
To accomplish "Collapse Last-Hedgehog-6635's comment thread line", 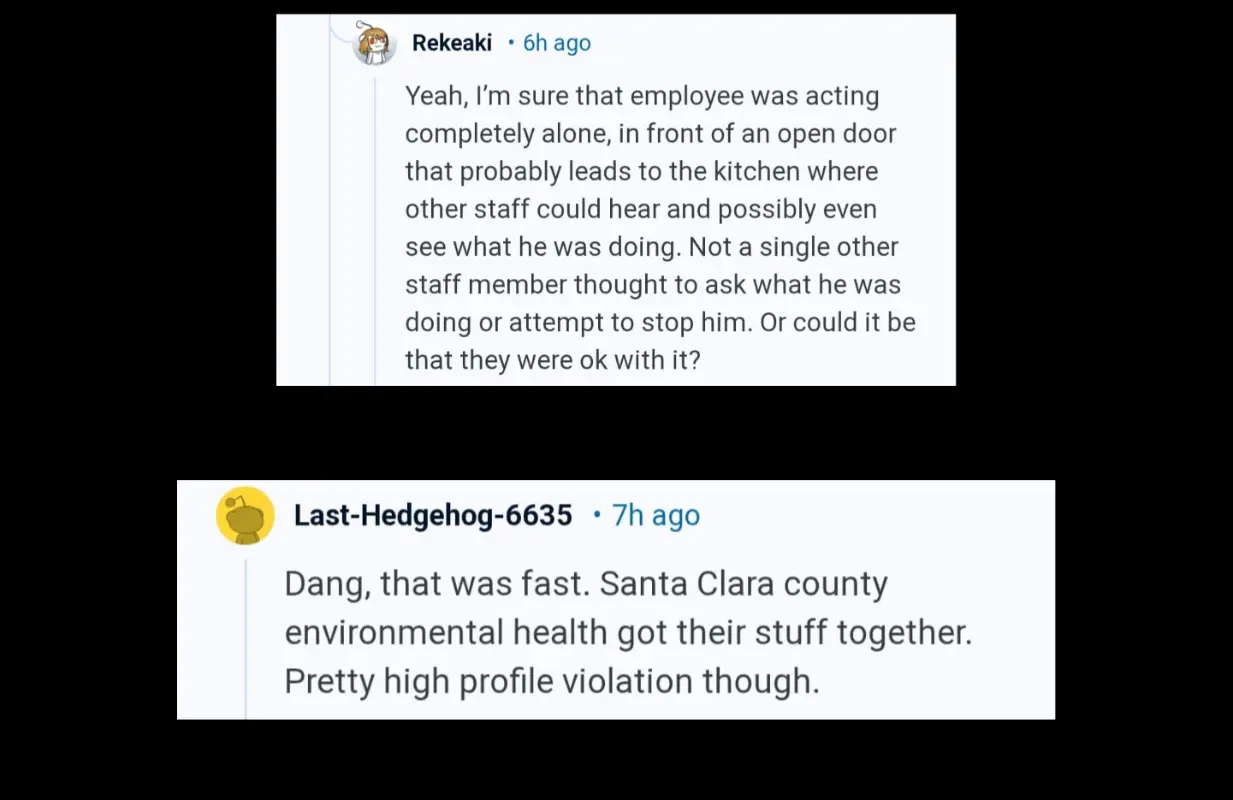I will 247,635.
